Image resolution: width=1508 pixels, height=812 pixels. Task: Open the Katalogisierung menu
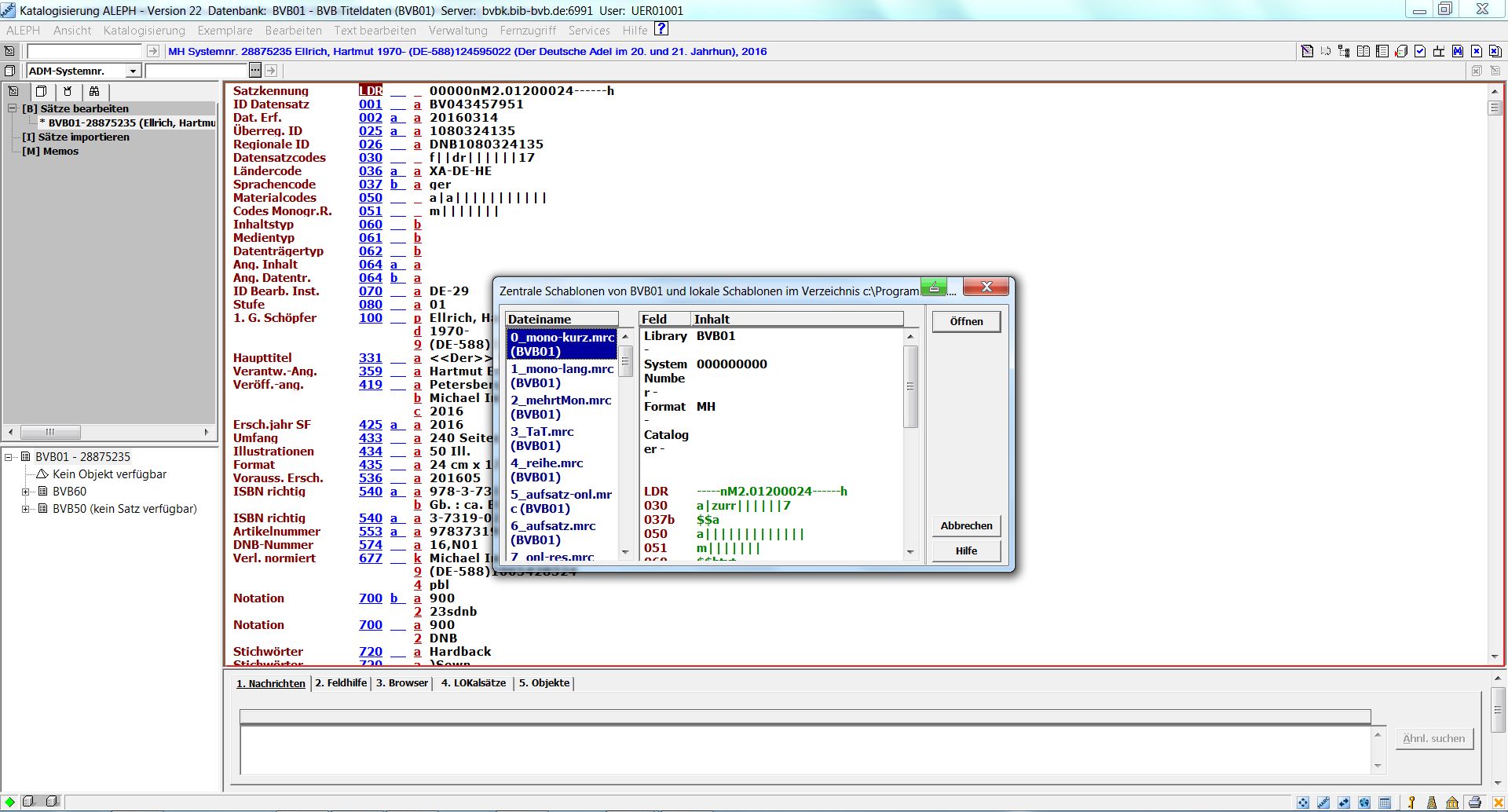(144, 31)
